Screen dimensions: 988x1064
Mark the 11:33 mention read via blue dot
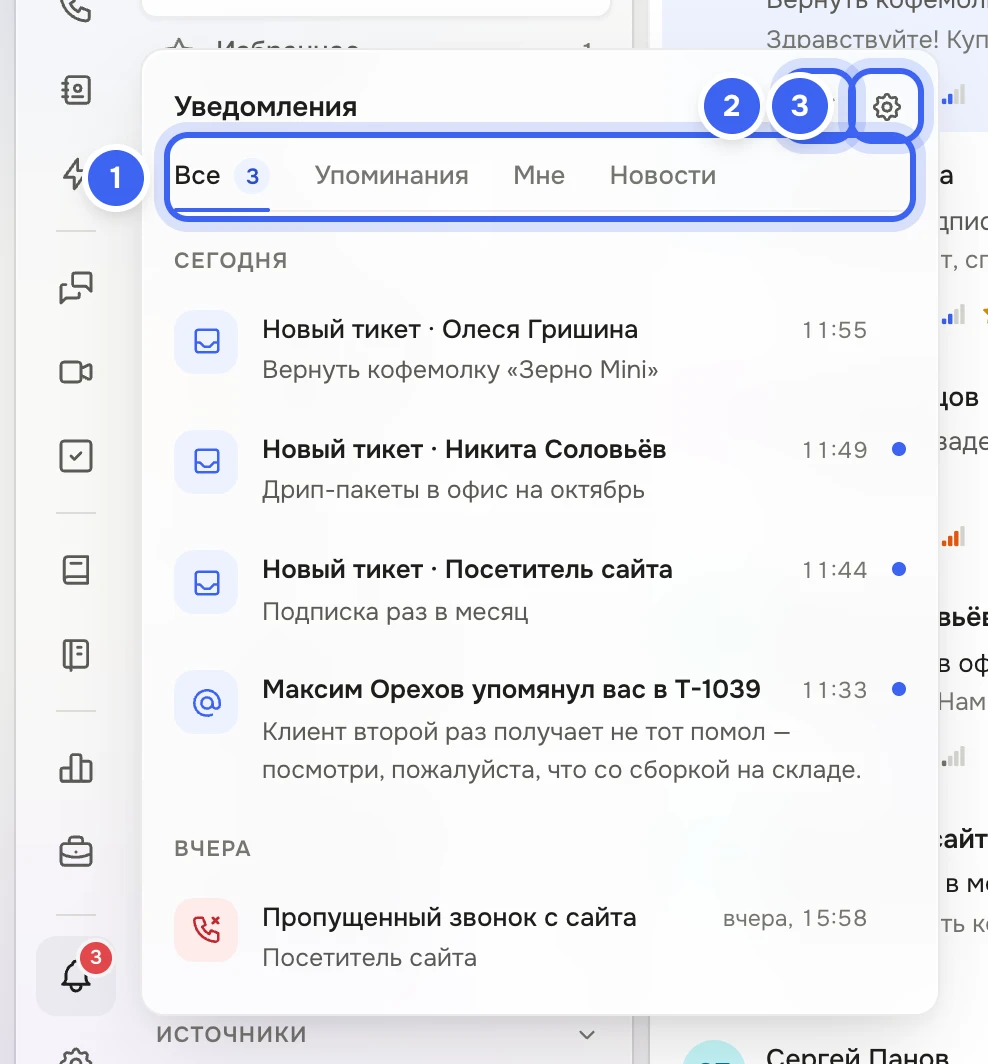(x=899, y=689)
